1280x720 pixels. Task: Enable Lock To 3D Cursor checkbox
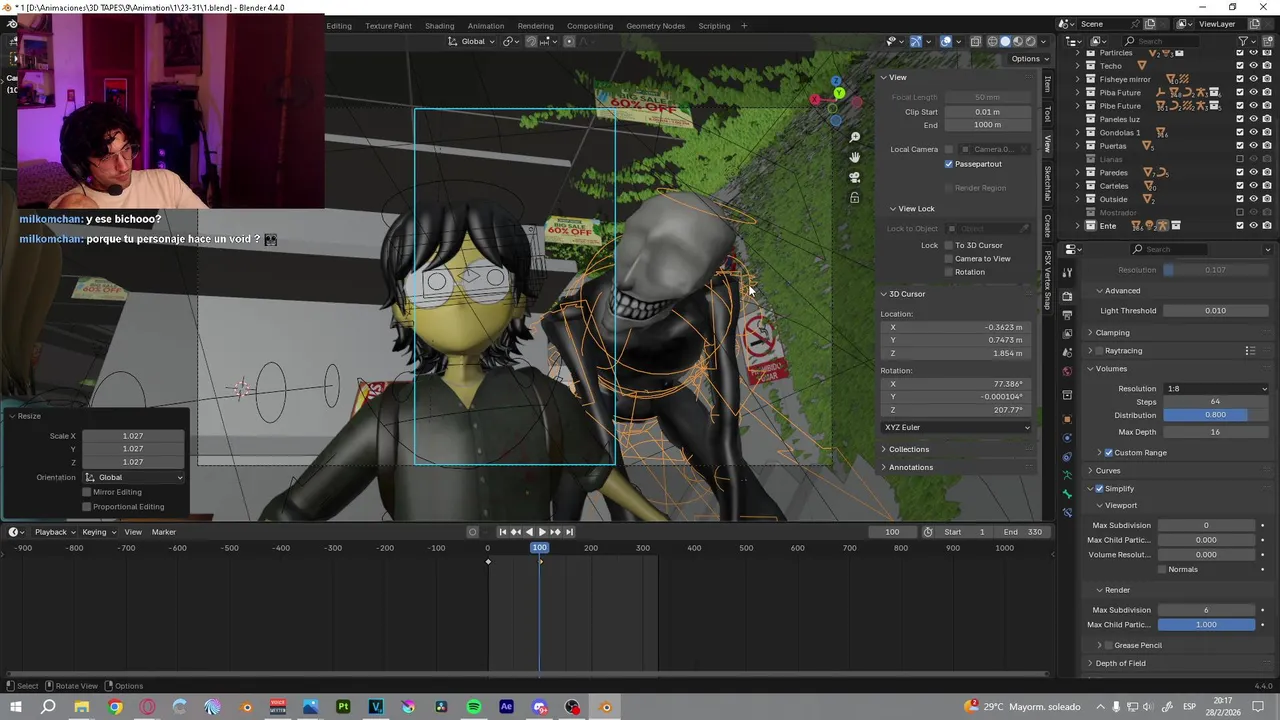coord(949,245)
